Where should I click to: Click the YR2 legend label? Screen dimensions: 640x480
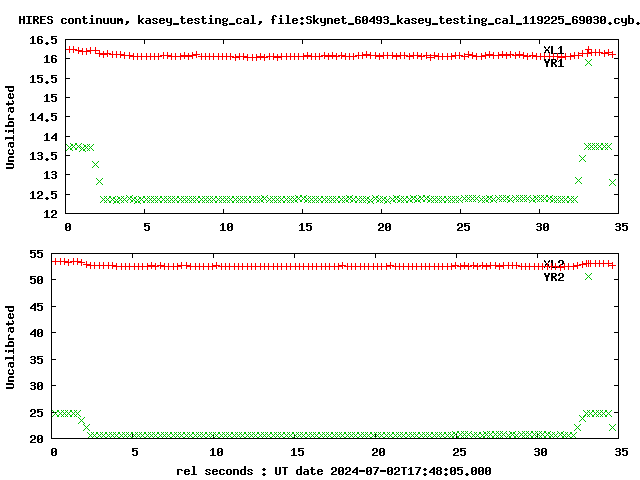[x=554, y=277]
